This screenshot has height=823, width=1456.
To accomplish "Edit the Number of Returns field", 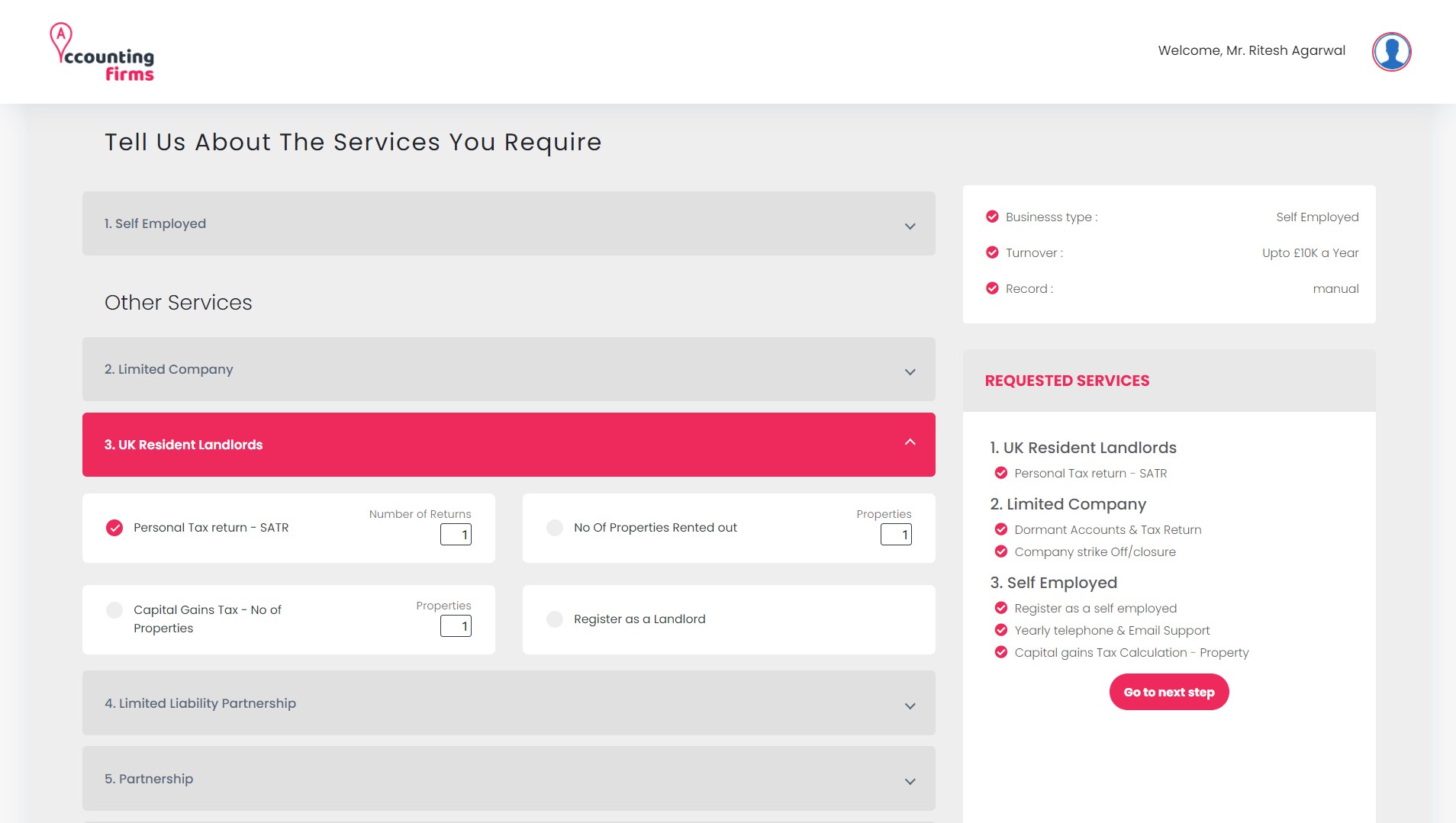I will click(x=456, y=535).
